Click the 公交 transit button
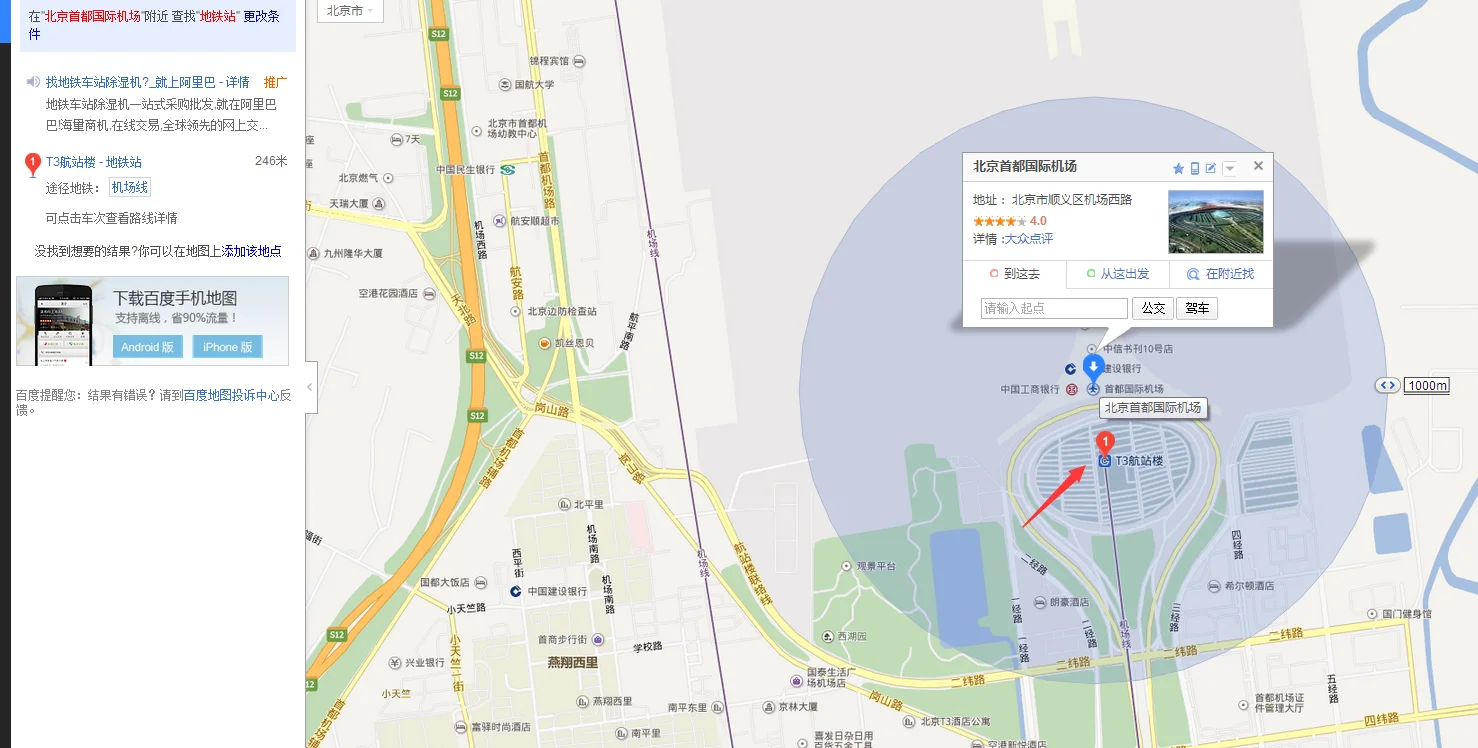This screenshot has width=1478, height=748. pyautogui.click(x=1153, y=308)
